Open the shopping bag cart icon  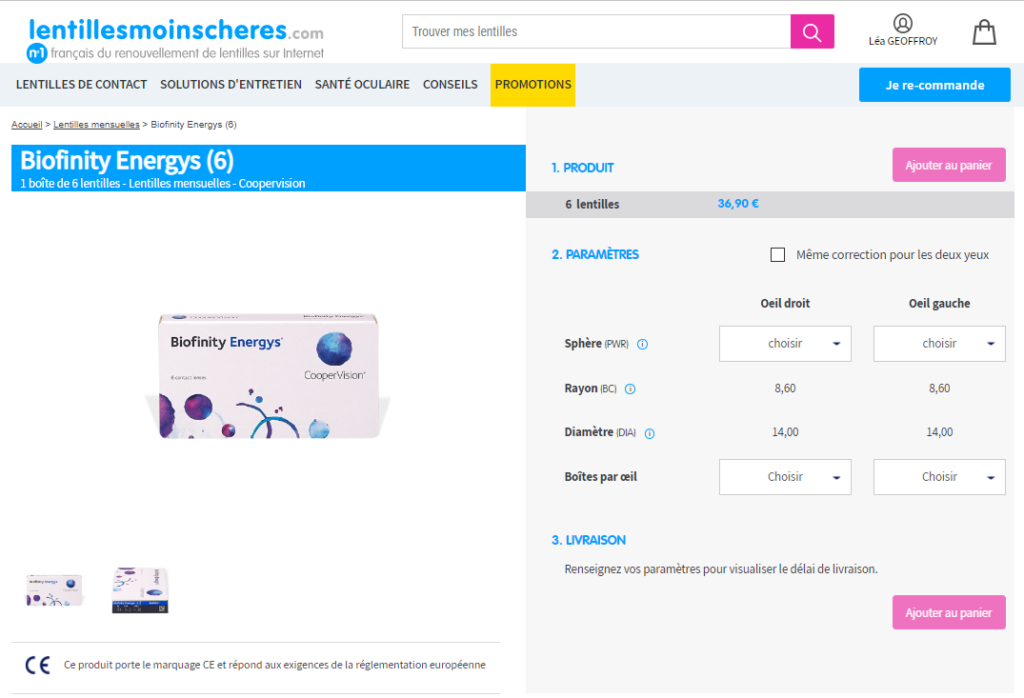[x=984, y=32]
